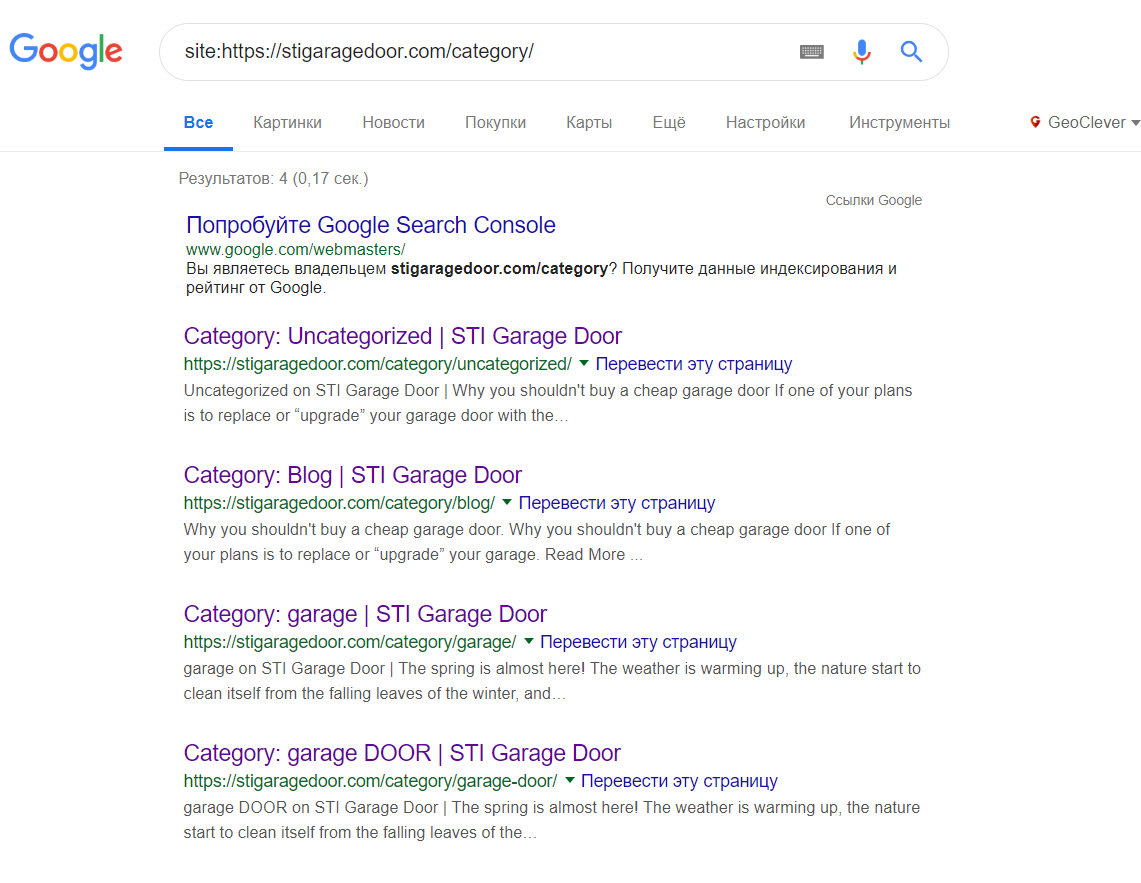This screenshot has height=883, width=1141.
Task: Open Инструменты search tools
Action: (x=899, y=122)
